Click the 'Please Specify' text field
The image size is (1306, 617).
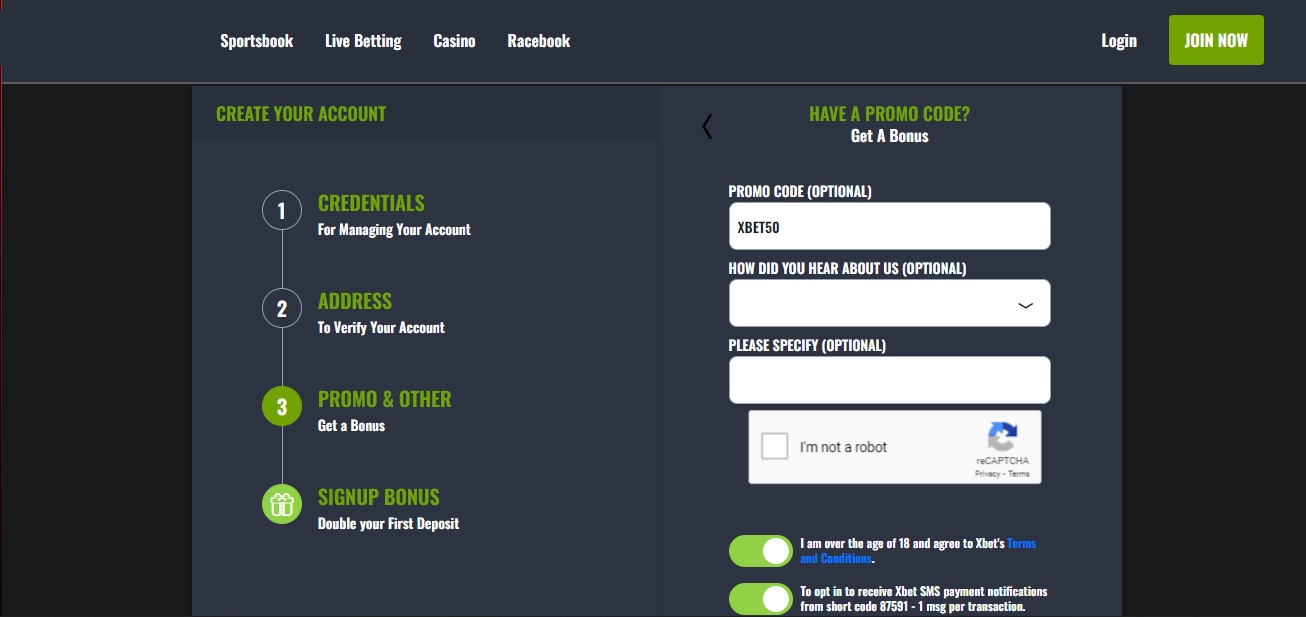[889, 380]
